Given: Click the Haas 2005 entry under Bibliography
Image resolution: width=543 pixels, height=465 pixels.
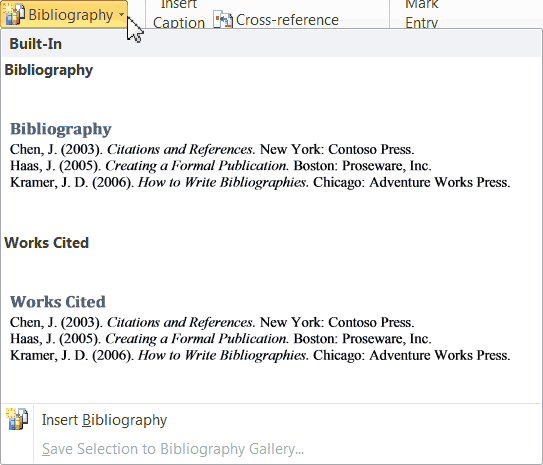Looking at the screenshot, I should pyautogui.click(x=221, y=166).
